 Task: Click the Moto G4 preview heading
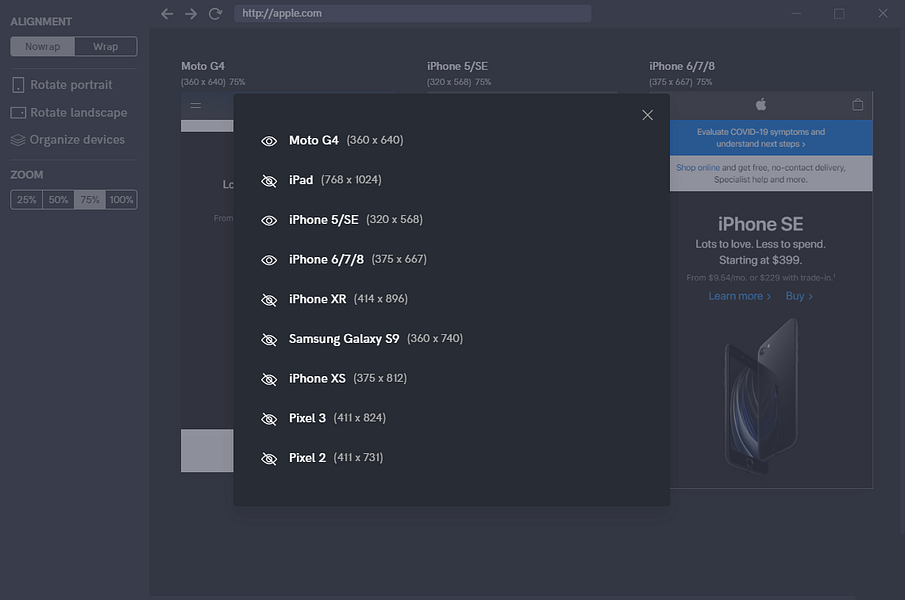(x=203, y=66)
